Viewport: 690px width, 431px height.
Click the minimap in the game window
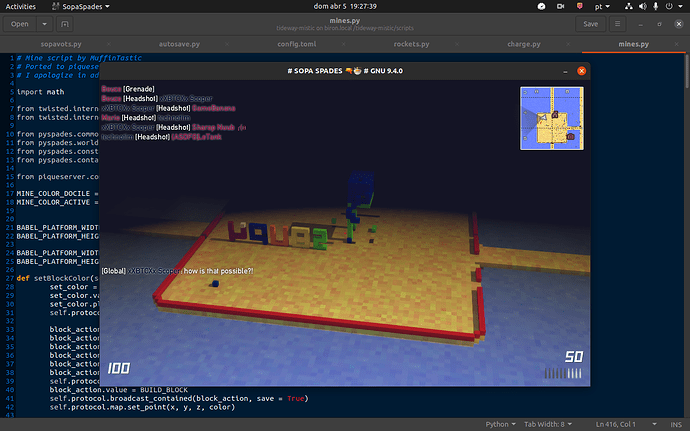tap(551, 118)
